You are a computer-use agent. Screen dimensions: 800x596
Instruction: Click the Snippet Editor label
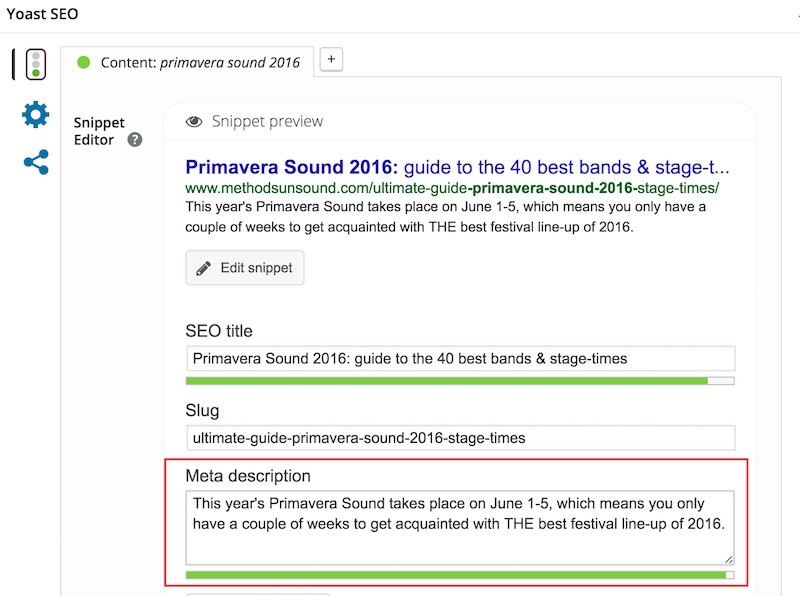pos(99,131)
